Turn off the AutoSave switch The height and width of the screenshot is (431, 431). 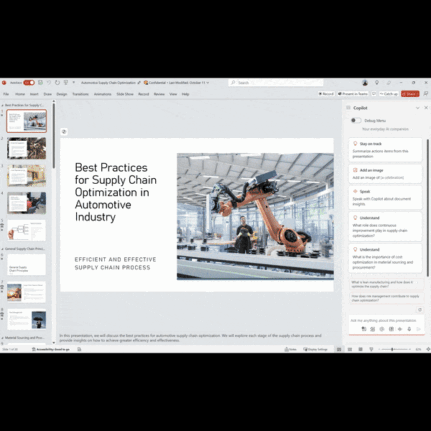pyautogui.click(x=29, y=82)
